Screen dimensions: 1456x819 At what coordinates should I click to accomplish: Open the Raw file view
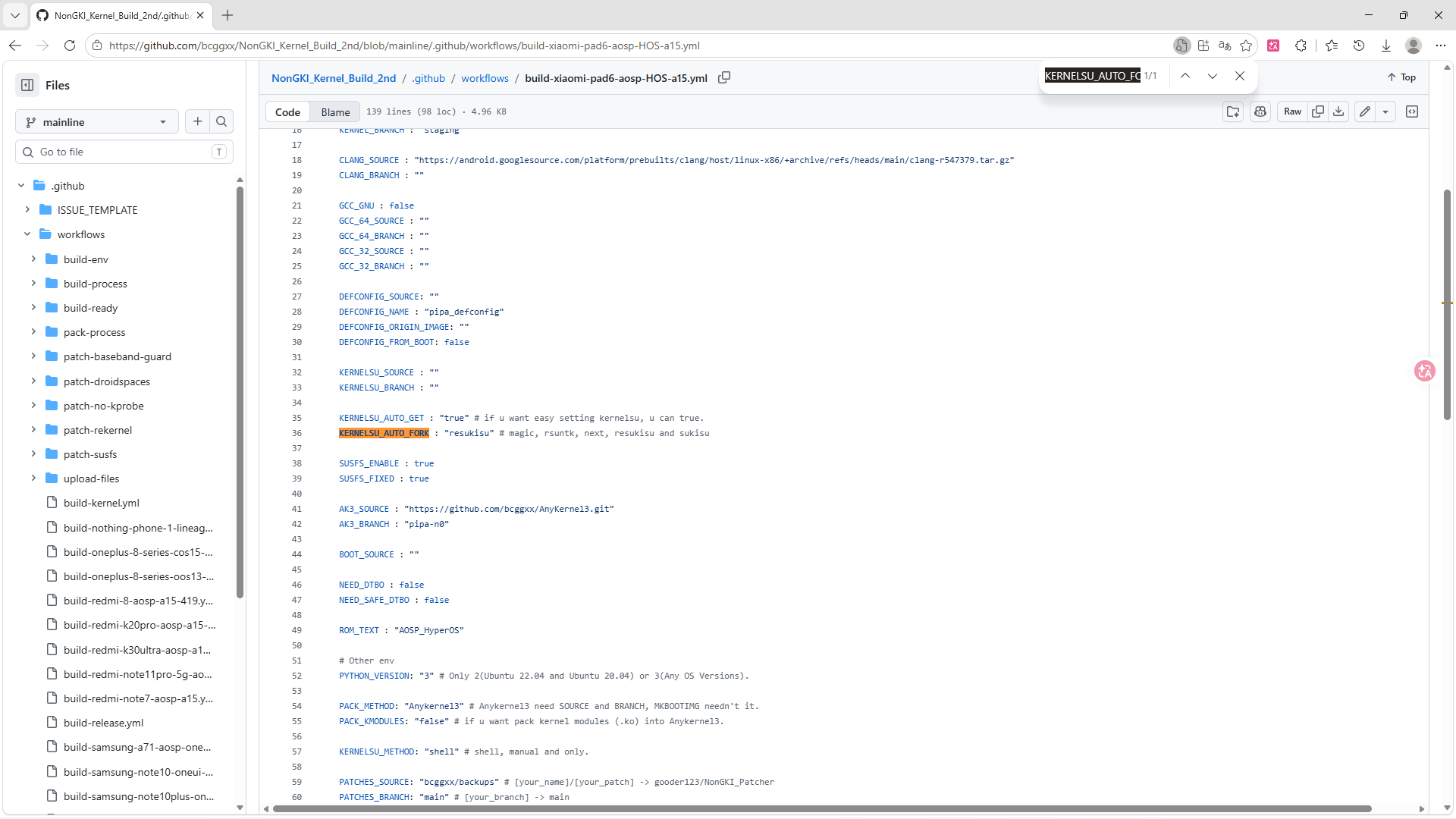(1292, 111)
